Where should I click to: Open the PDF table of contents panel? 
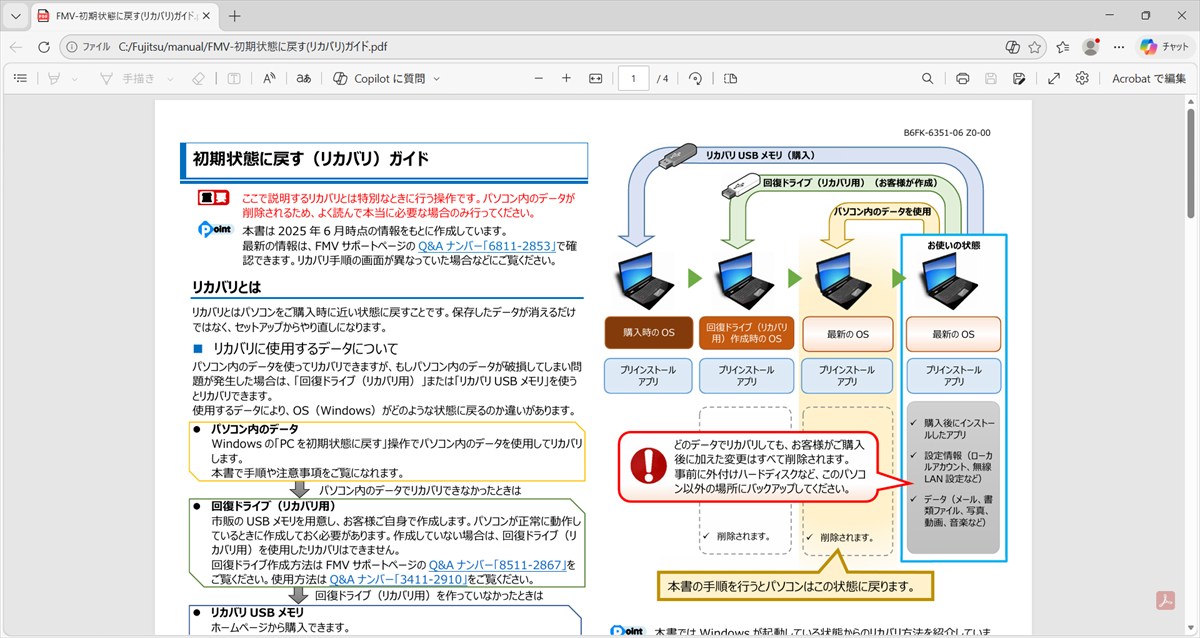coord(20,78)
